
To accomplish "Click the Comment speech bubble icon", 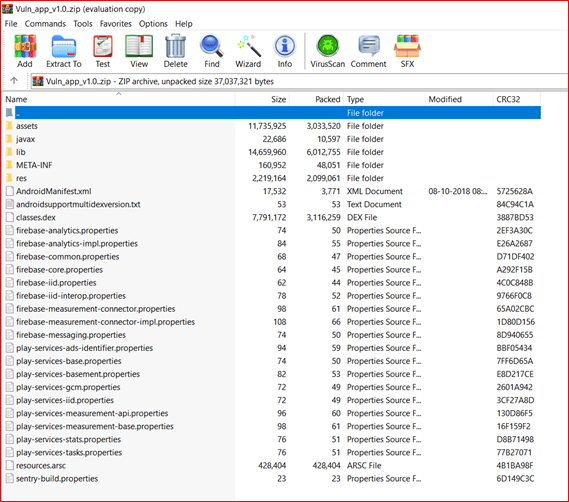I will point(369,46).
